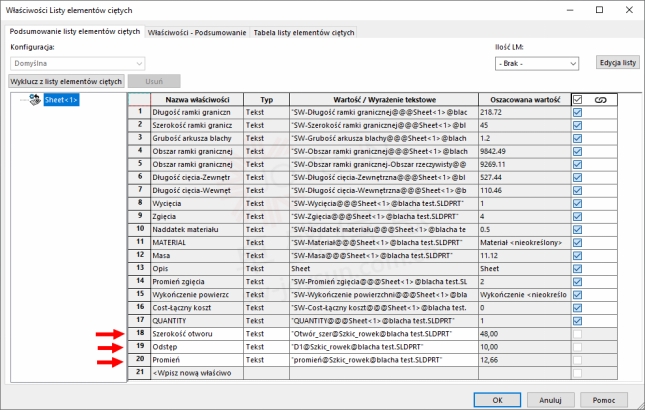The height and width of the screenshot is (410, 646).
Task: Click the <Wpisz nową właściwo input cell
Action: (197, 373)
